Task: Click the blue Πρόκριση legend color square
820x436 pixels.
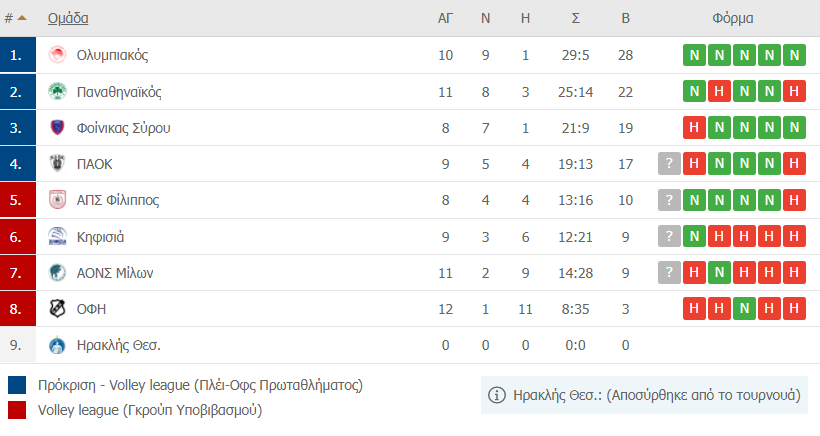Action: (x=17, y=385)
